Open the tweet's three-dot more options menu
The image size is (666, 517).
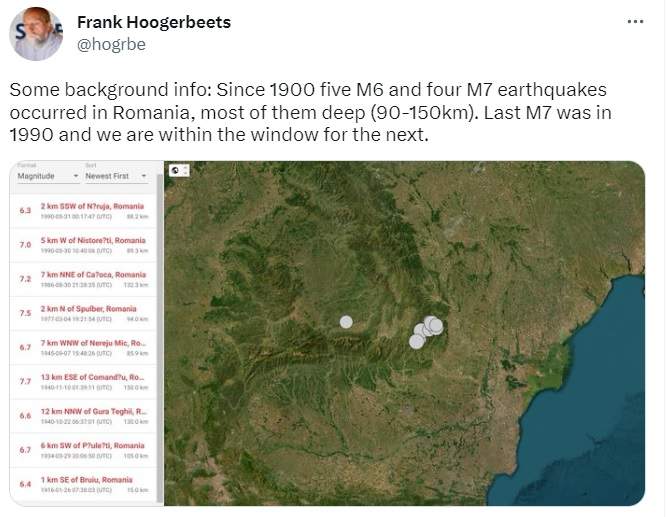coord(635,21)
